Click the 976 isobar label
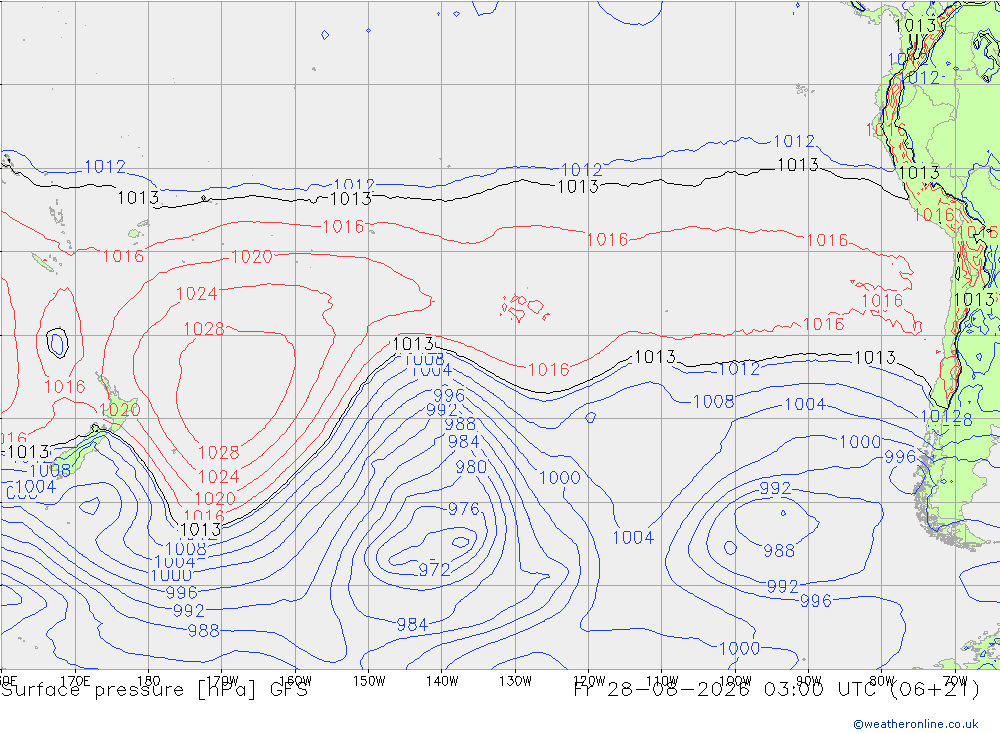1000x733 pixels. (x=464, y=509)
